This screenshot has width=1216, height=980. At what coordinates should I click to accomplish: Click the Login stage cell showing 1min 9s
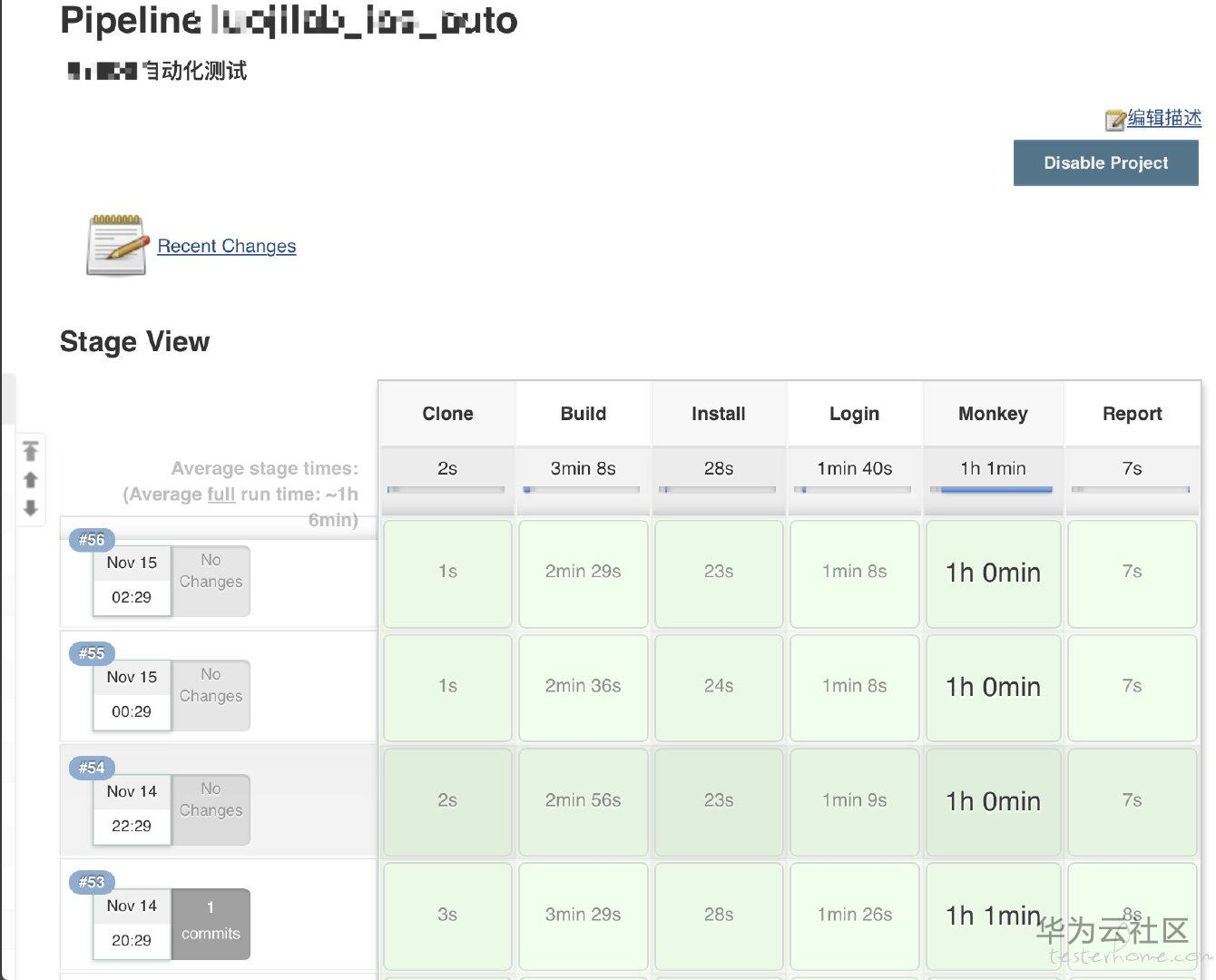click(854, 801)
